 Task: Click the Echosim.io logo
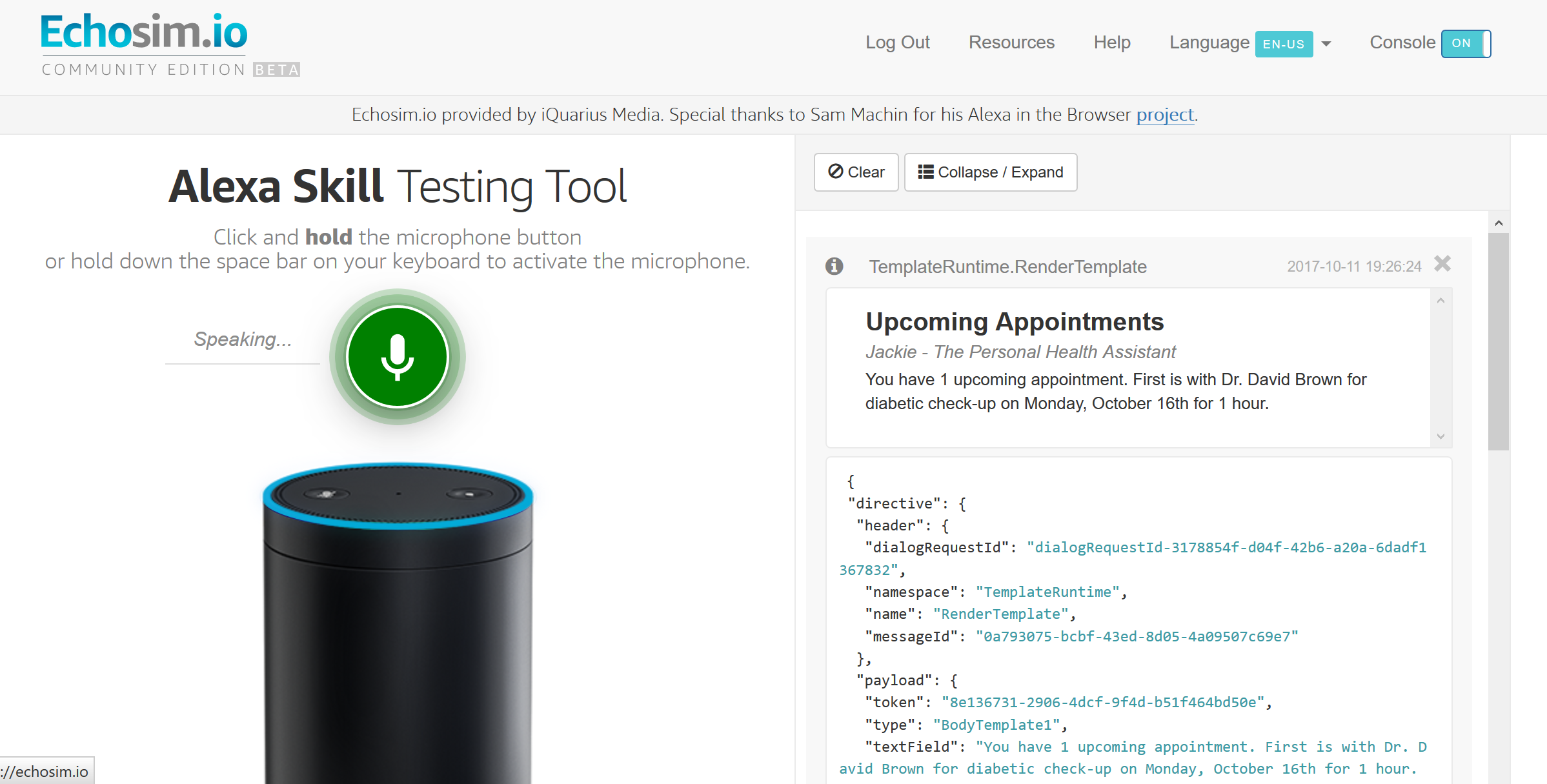(x=144, y=32)
